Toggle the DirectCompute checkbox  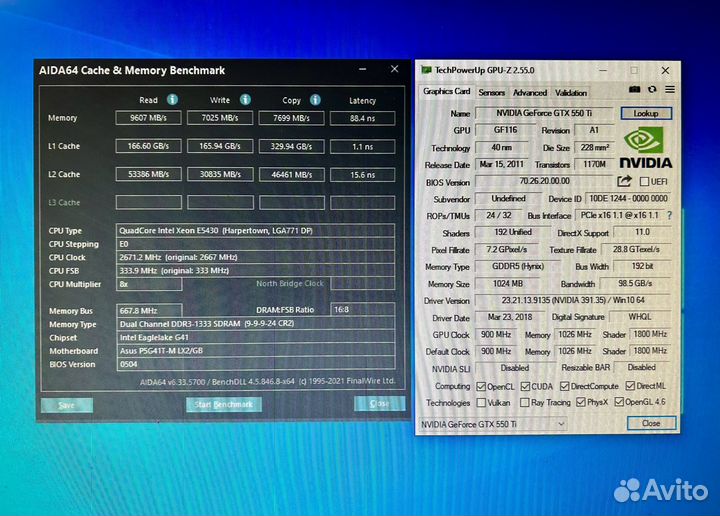tap(564, 386)
